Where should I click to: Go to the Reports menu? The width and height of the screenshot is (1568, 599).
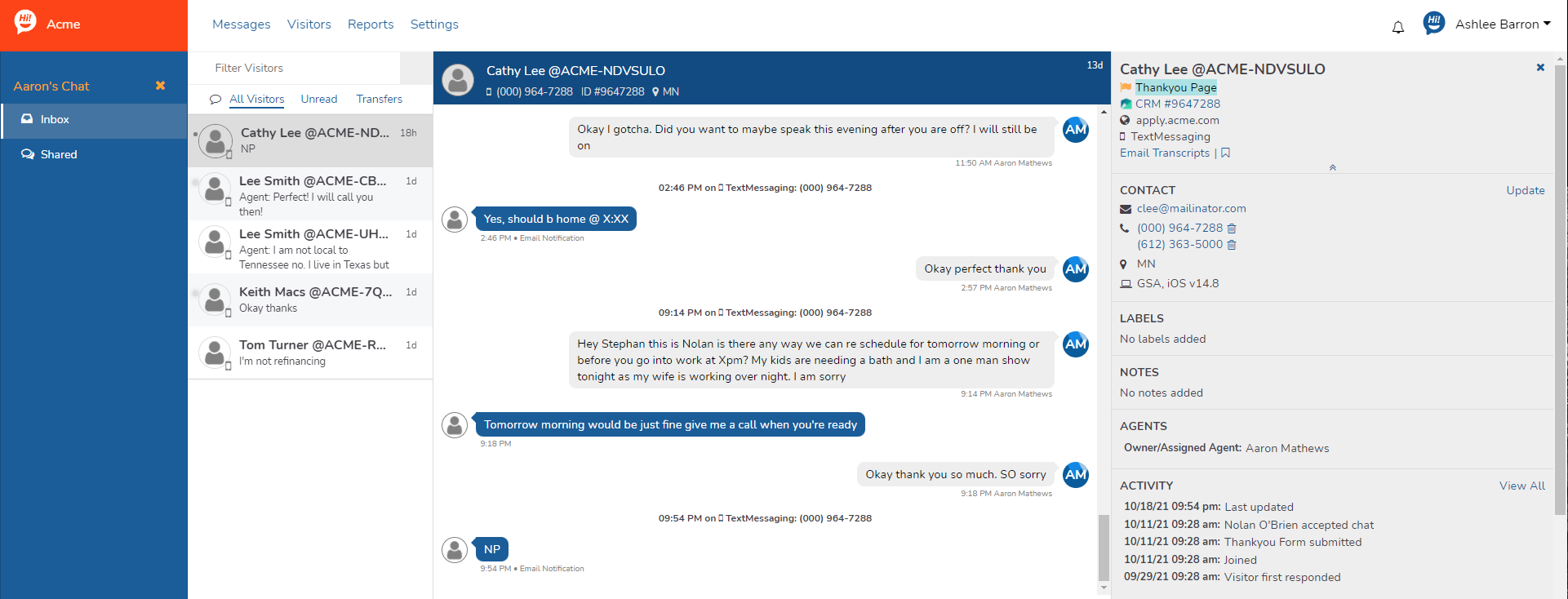371,24
